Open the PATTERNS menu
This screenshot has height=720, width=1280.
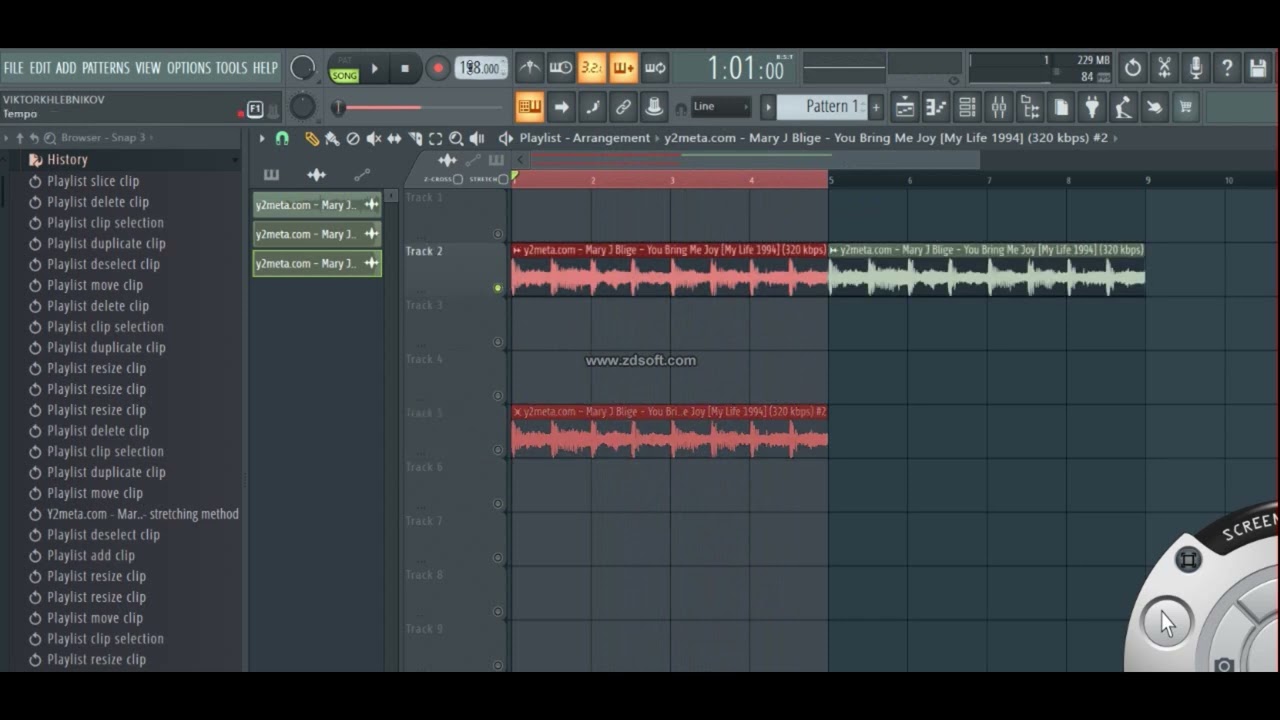point(106,68)
